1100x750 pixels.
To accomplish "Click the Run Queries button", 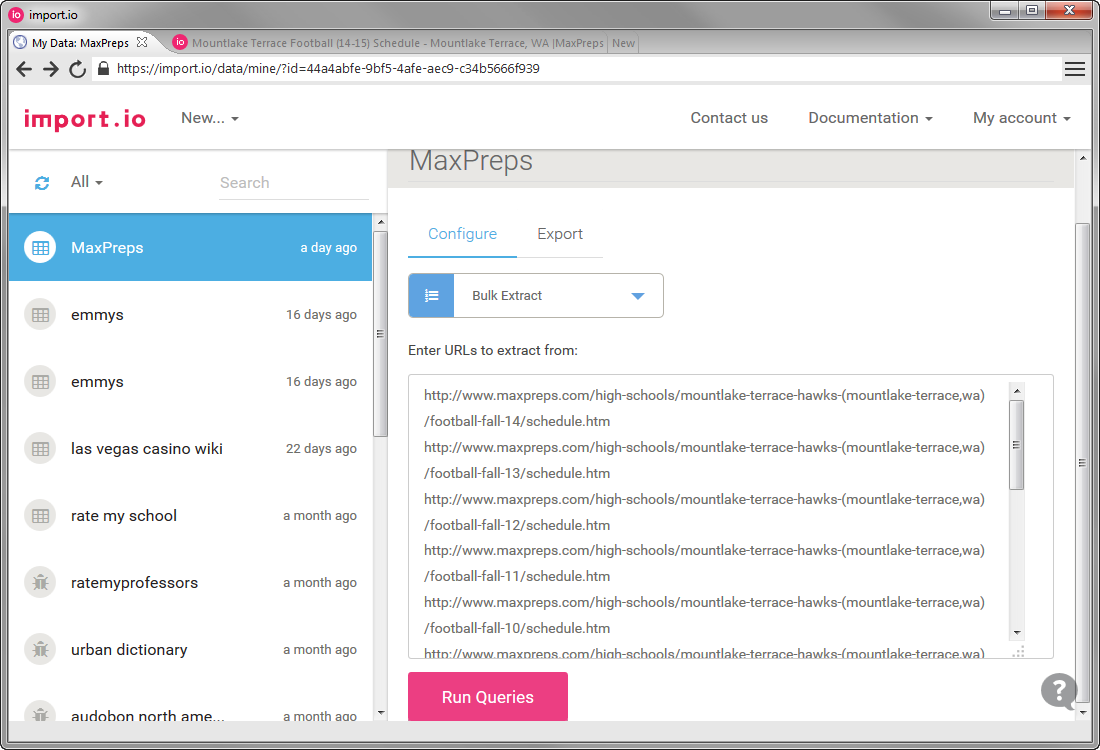I will 488,697.
